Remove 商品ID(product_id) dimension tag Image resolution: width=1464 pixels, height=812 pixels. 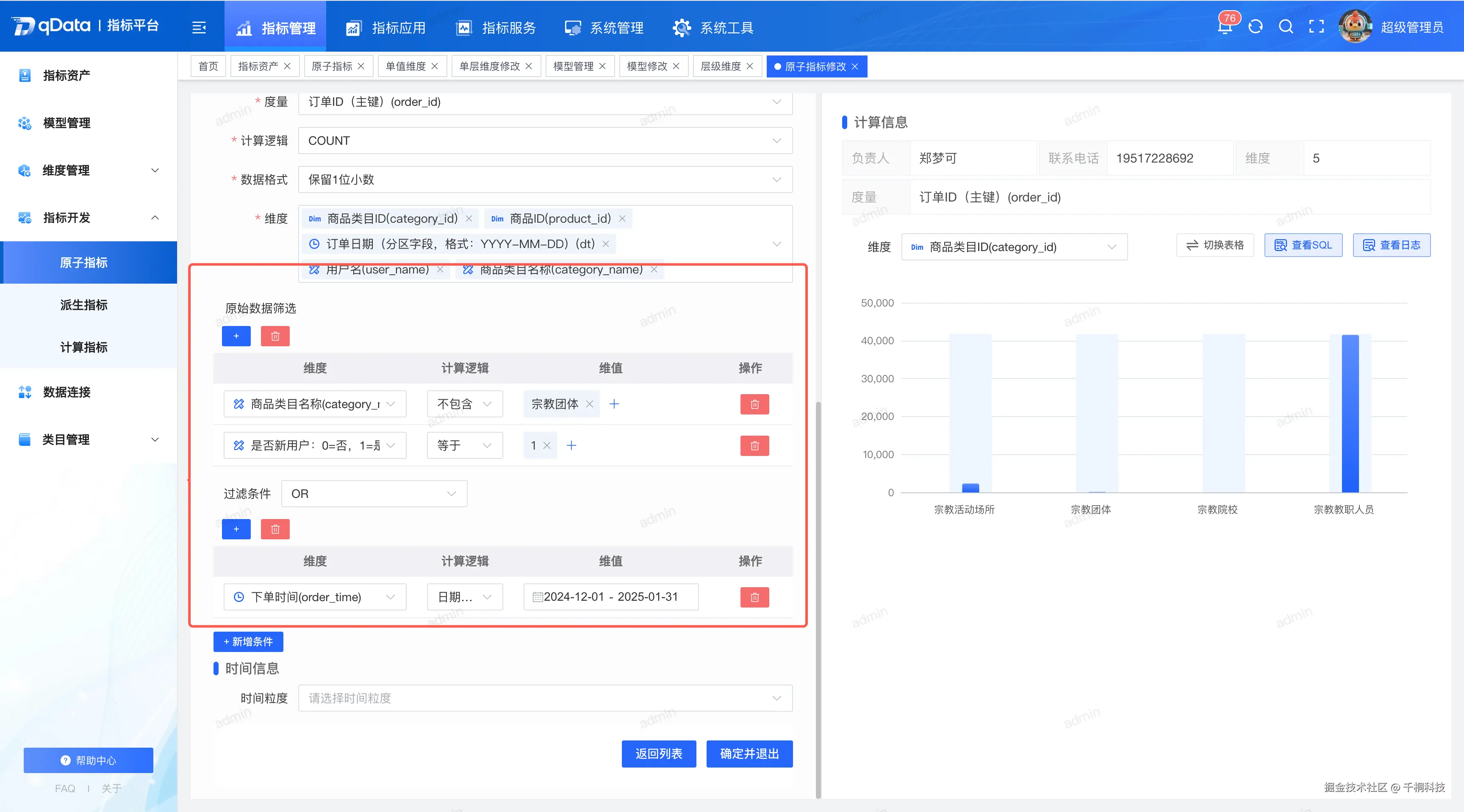tap(622, 218)
